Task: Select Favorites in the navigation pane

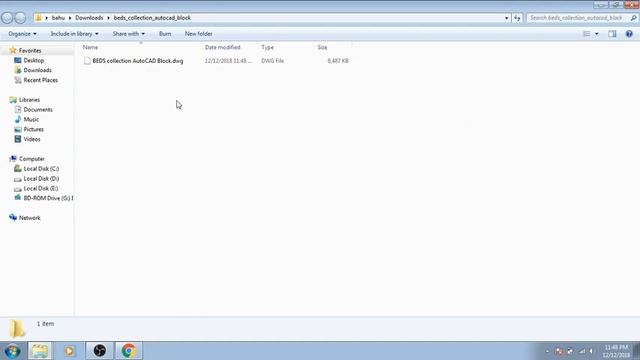Action: [30, 51]
